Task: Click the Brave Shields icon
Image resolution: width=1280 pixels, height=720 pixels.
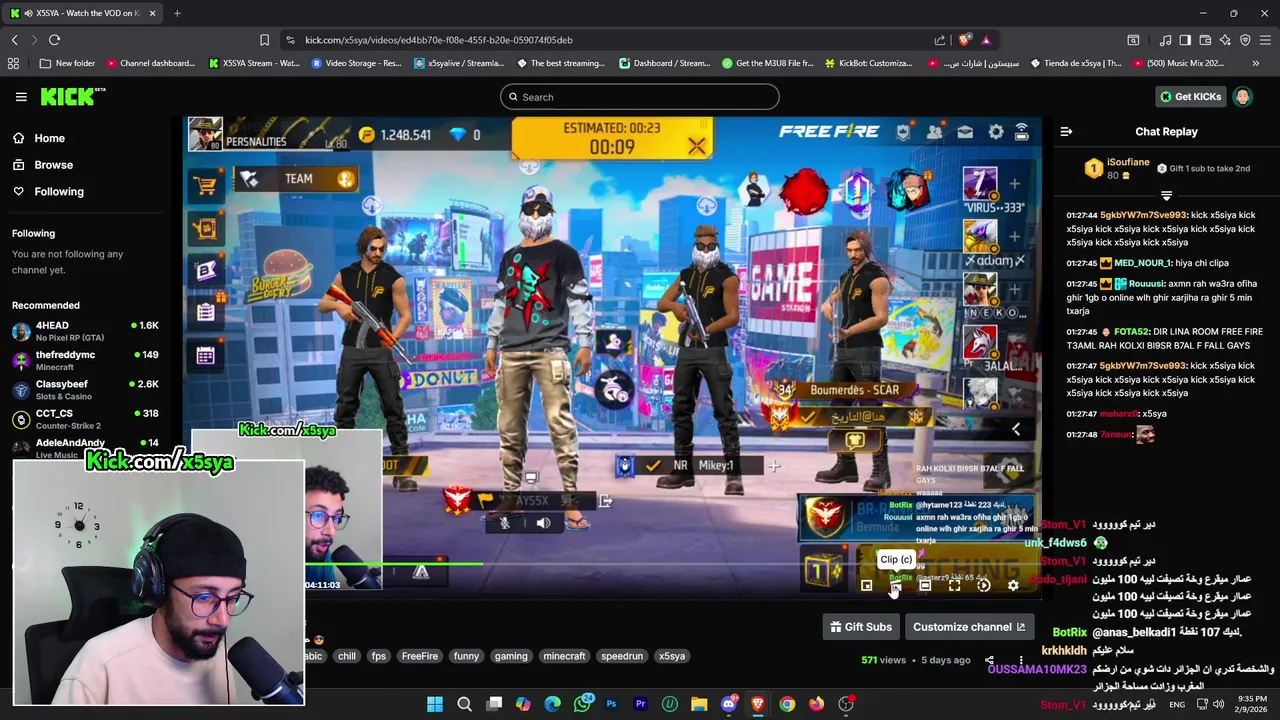Action: click(964, 40)
